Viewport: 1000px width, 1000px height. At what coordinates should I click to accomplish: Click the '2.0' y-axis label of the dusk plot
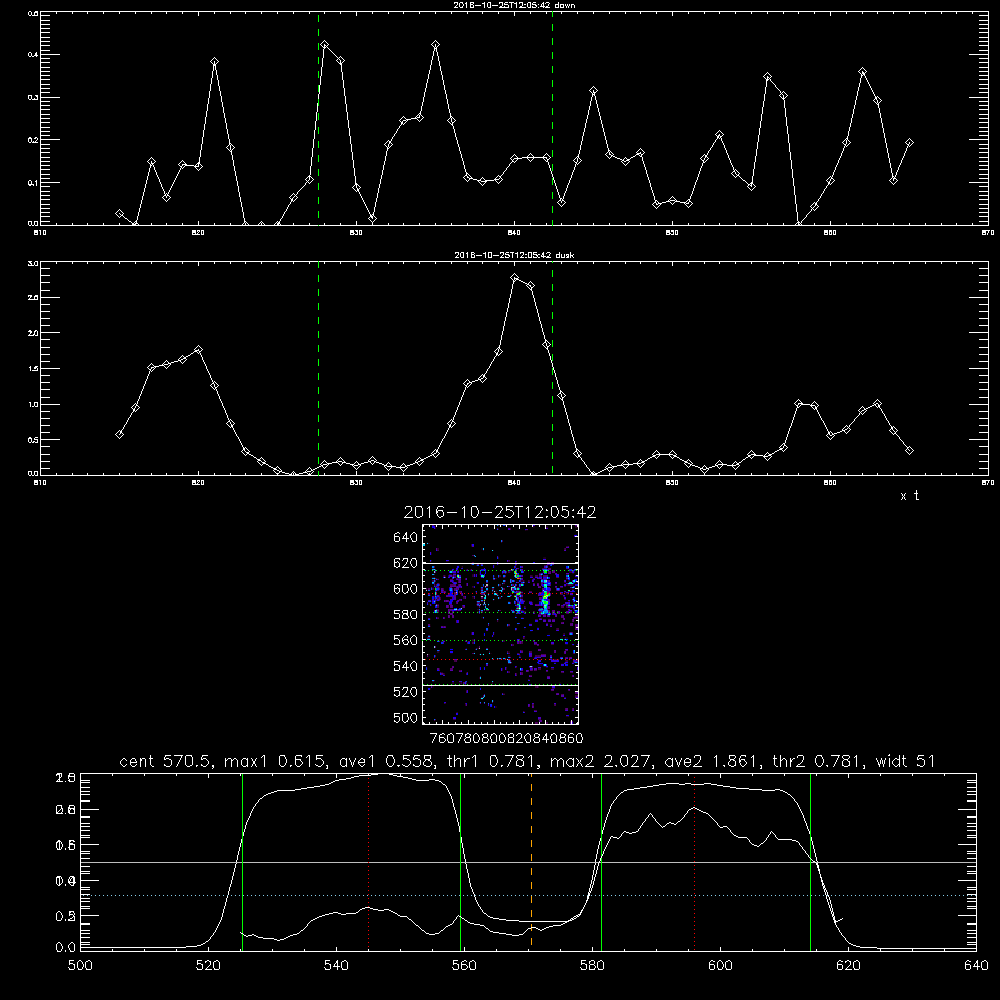click(x=33, y=333)
